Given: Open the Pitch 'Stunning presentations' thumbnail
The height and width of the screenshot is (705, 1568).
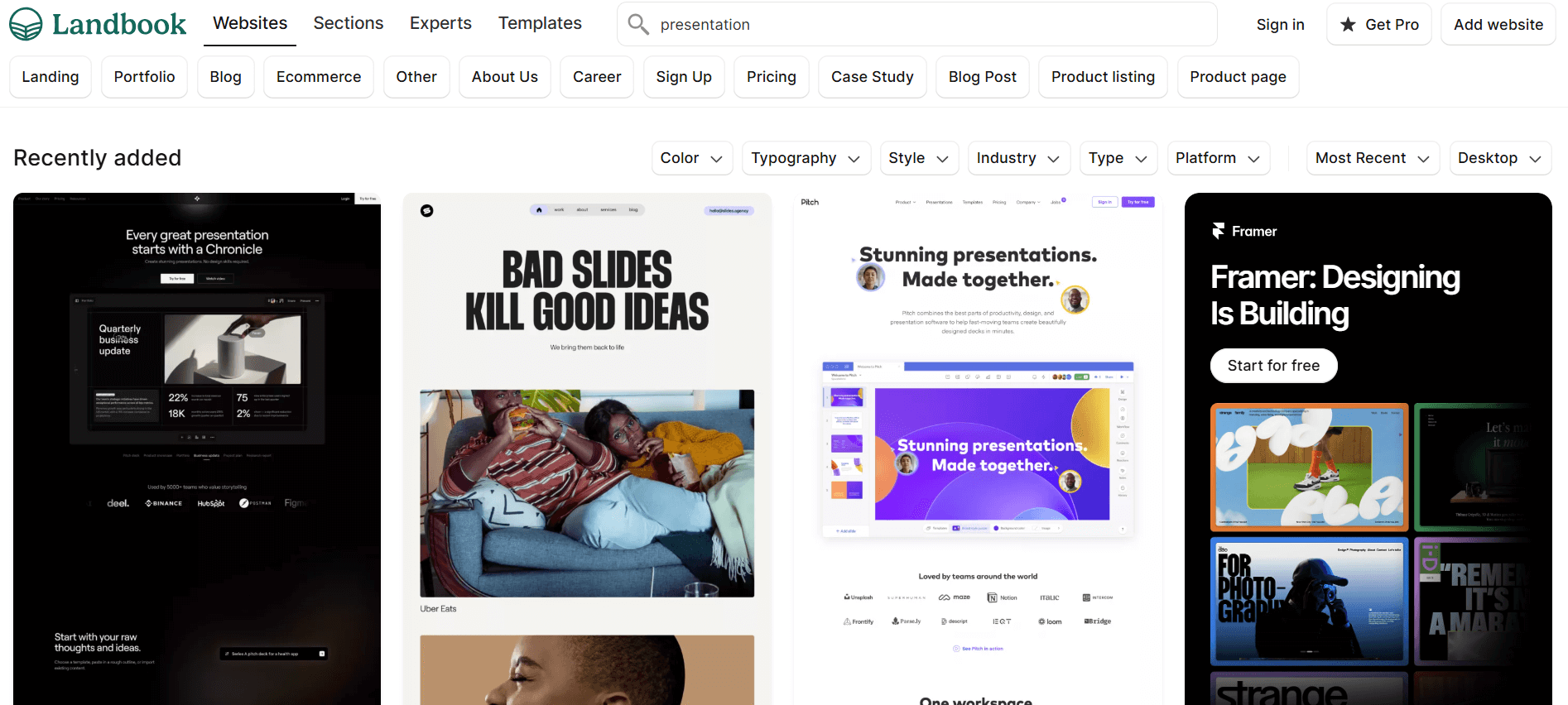Looking at the screenshot, I should coord(978,449).
